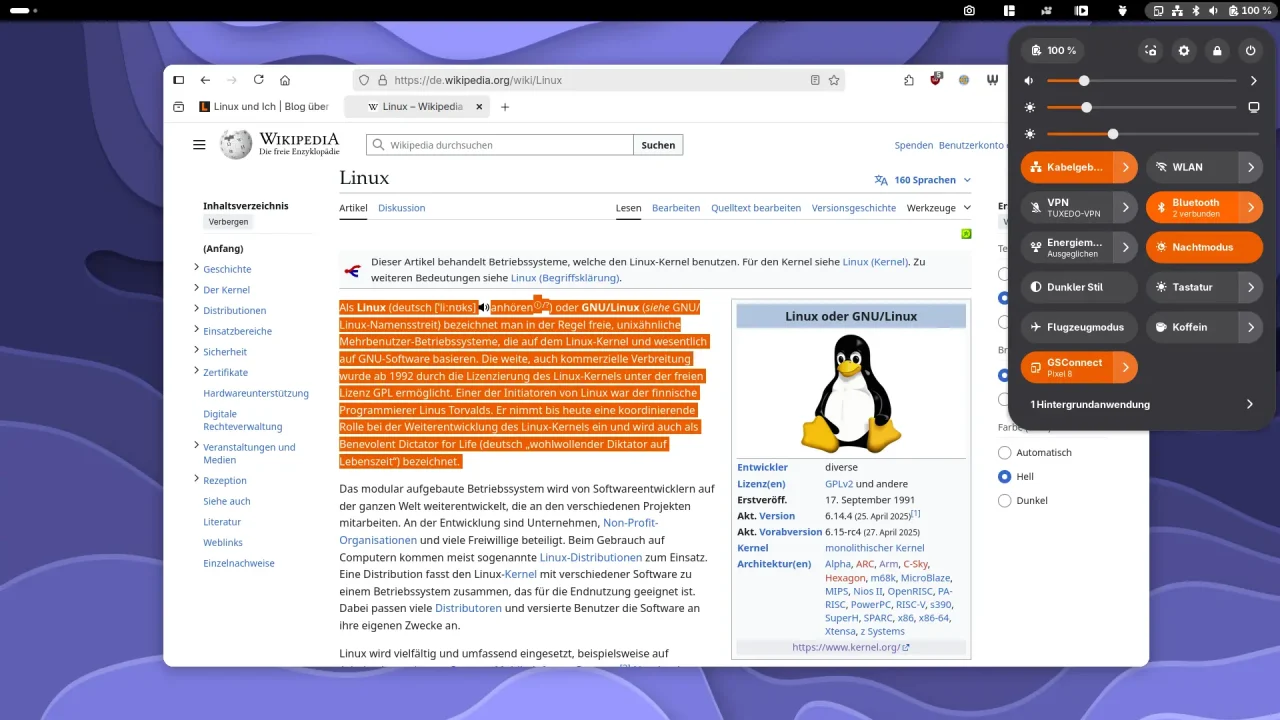Image resolution: width=1280 pixels, height=720 pixels.
Task: Open system settings gear in quick panel
Action: pos(1184,50)
